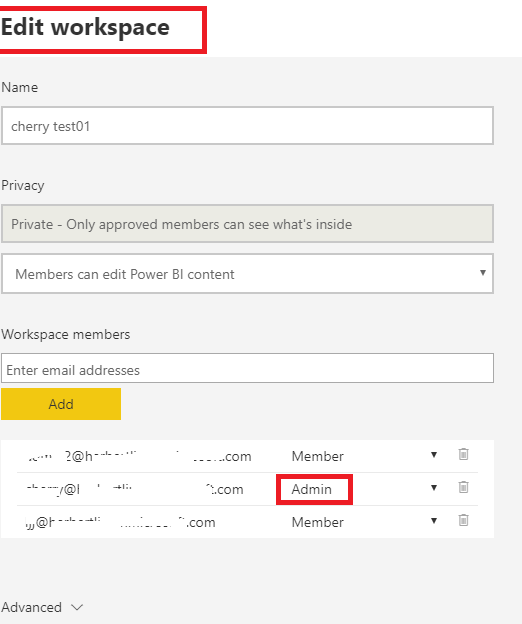
Task: Click the 'Workspace members' label
Action: click(x=66, y=334)
